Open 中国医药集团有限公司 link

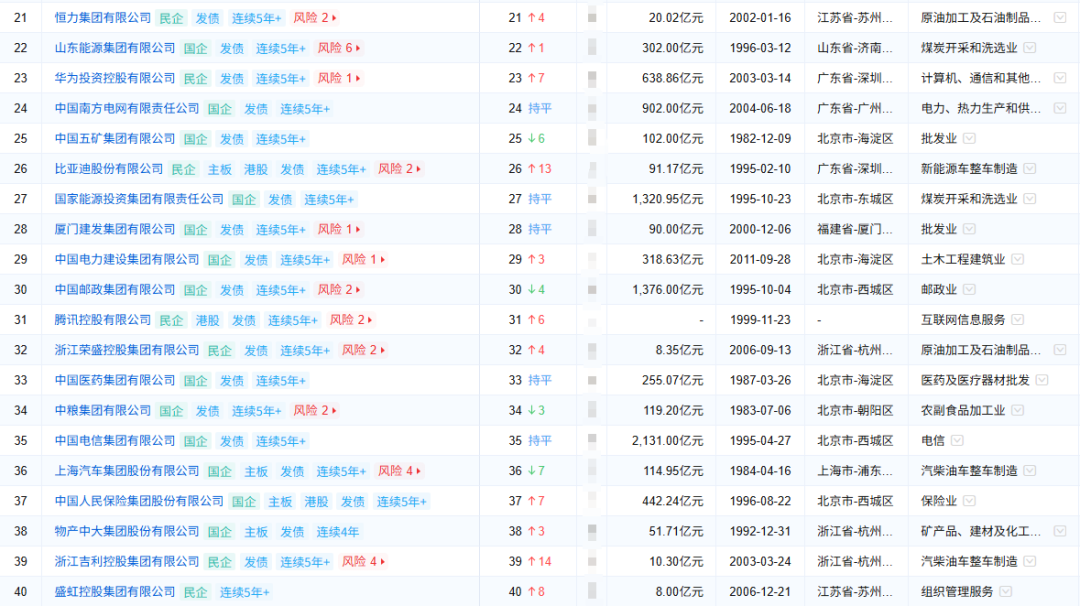click(x=115, y=380)
